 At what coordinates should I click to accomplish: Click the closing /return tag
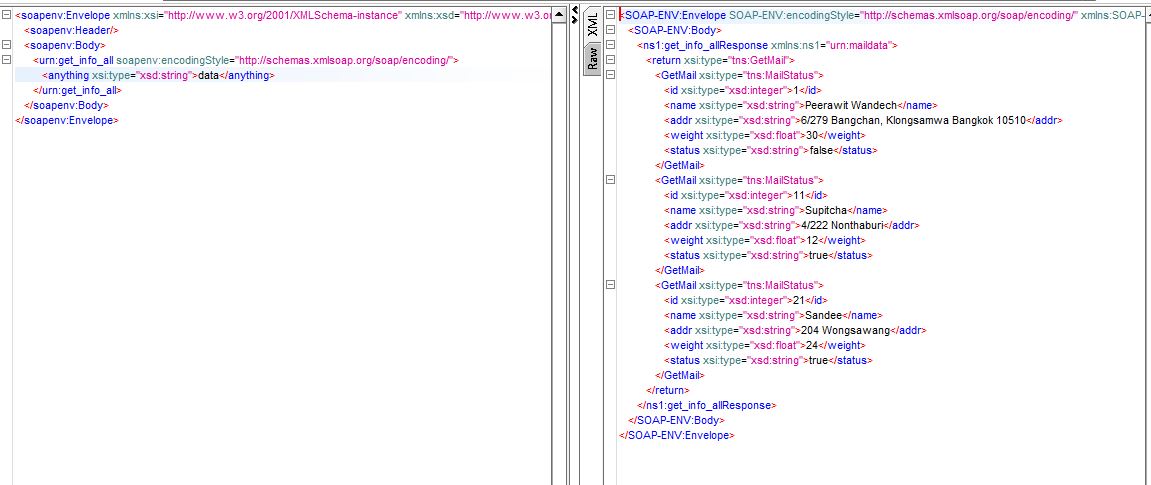667,390
